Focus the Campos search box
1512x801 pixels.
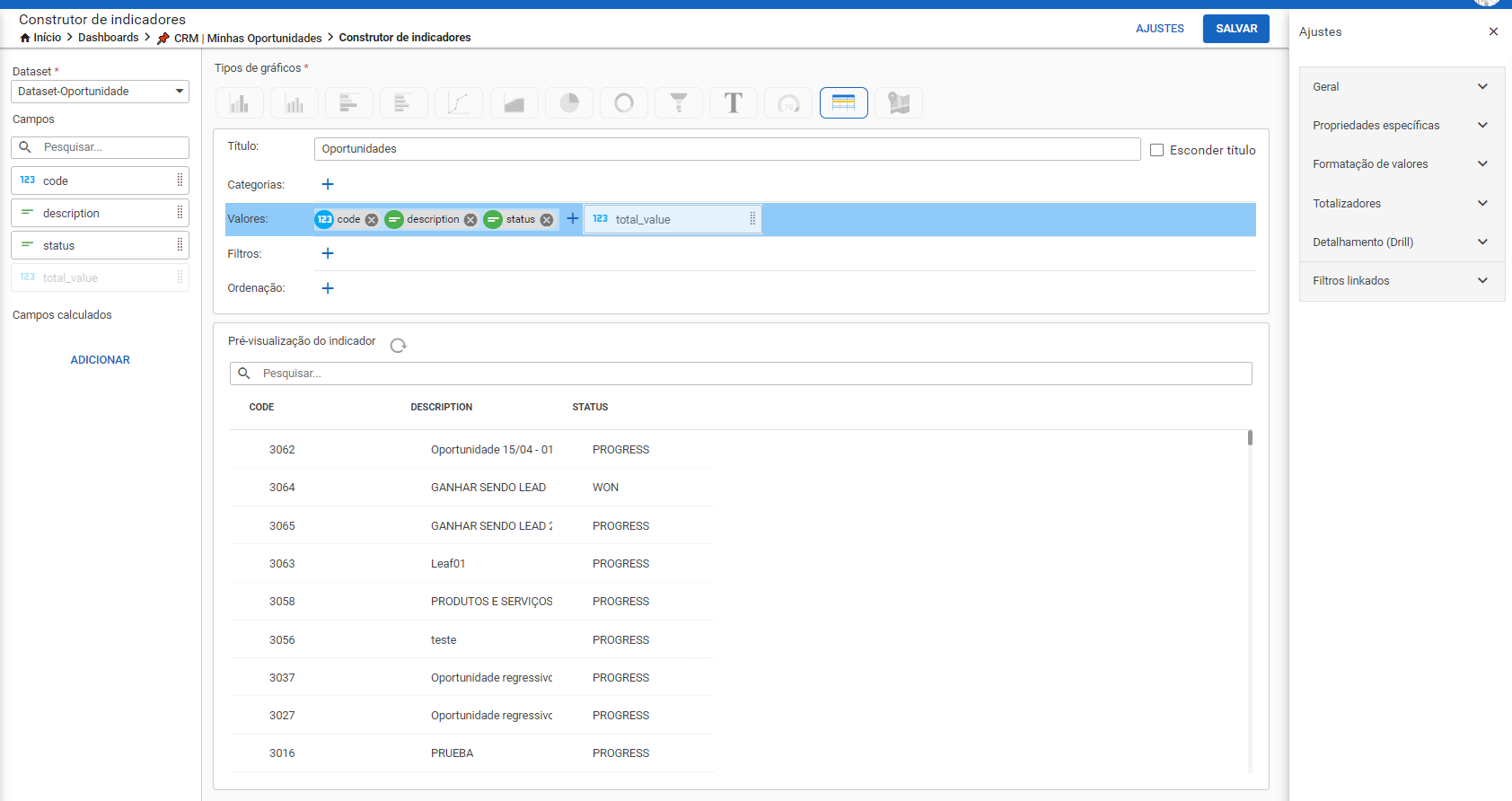[x=100, y=147]
